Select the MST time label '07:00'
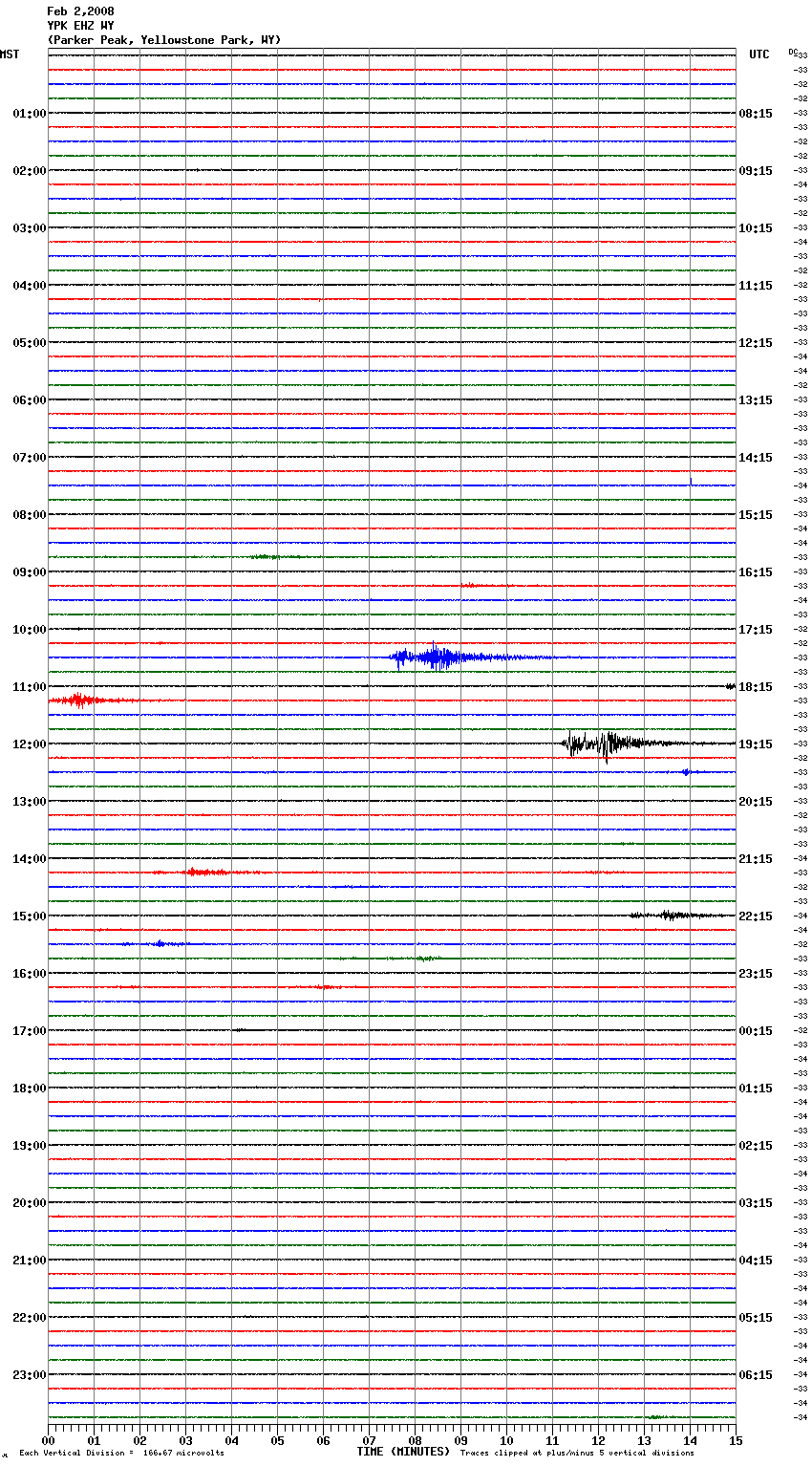812x1466 pixels. tap(29, 458)
